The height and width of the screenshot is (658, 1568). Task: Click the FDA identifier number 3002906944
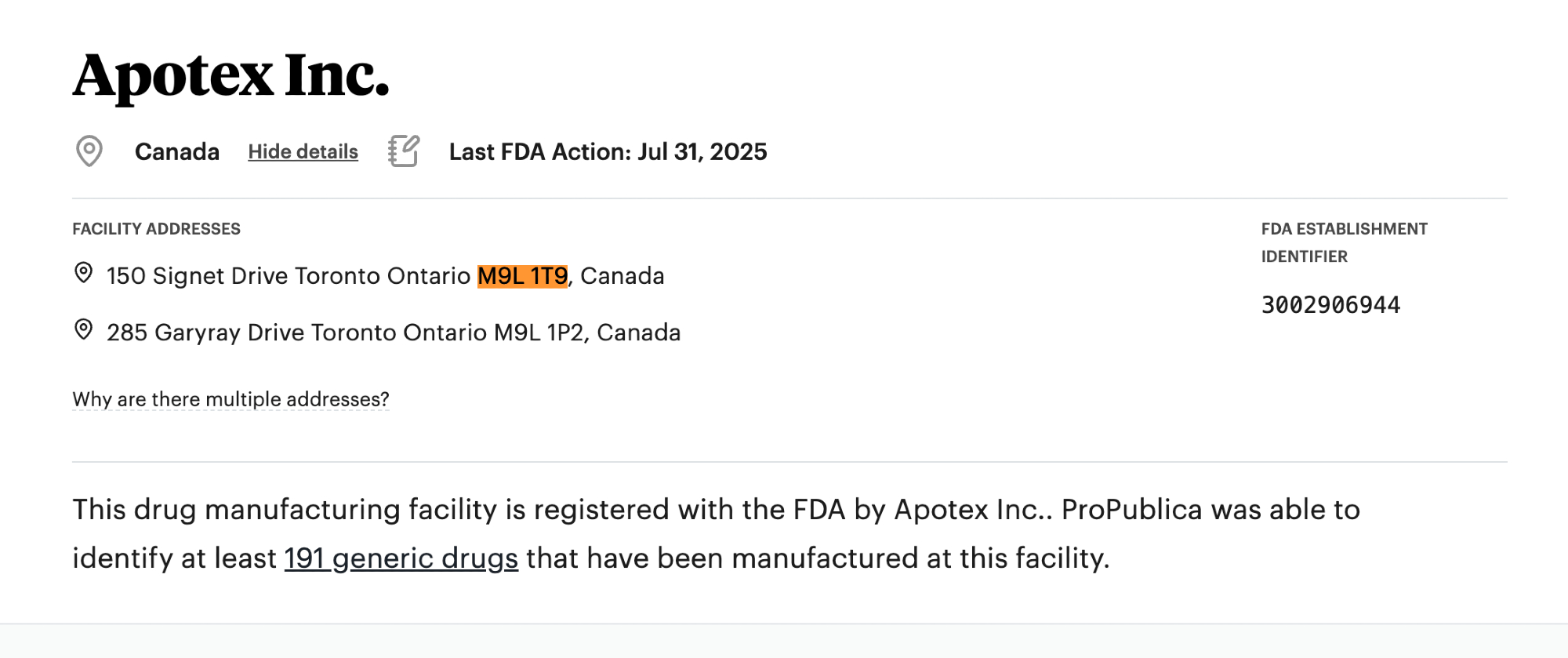tap(1330, 305)
